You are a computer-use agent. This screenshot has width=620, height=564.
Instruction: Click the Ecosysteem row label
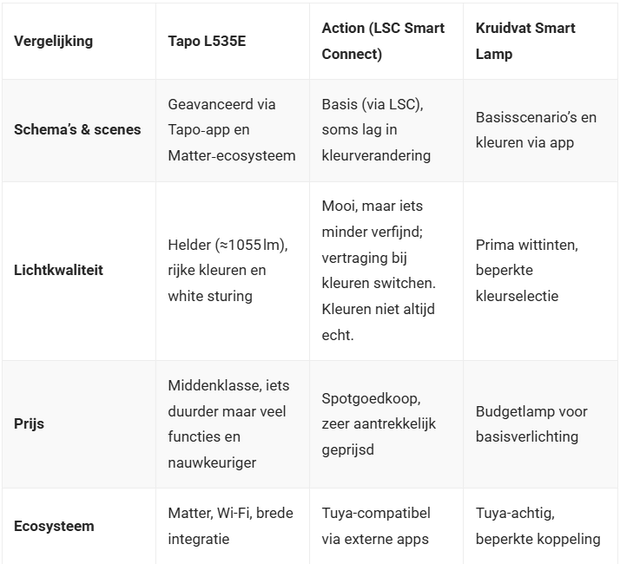click(55, 526)
